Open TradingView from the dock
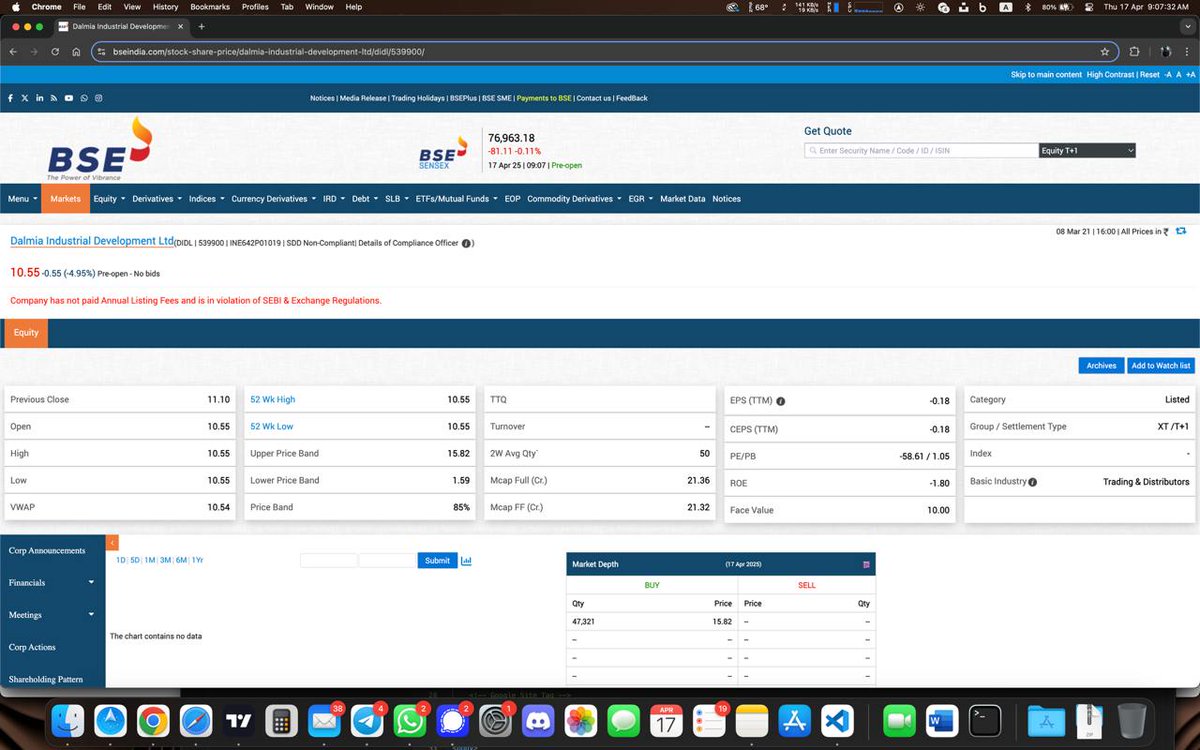The width and height of the screenshot is (1200, 750). (238, 720)
